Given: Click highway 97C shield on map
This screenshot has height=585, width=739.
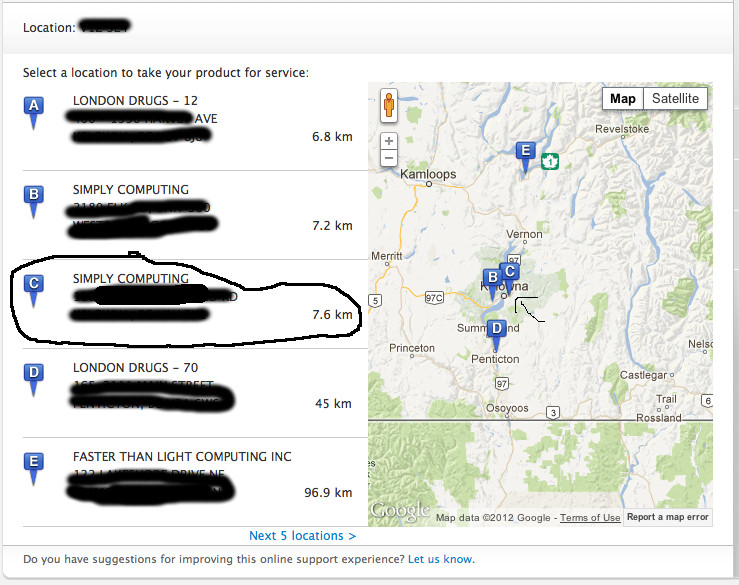Looking at the screenshot, I should tap(434, 297).
